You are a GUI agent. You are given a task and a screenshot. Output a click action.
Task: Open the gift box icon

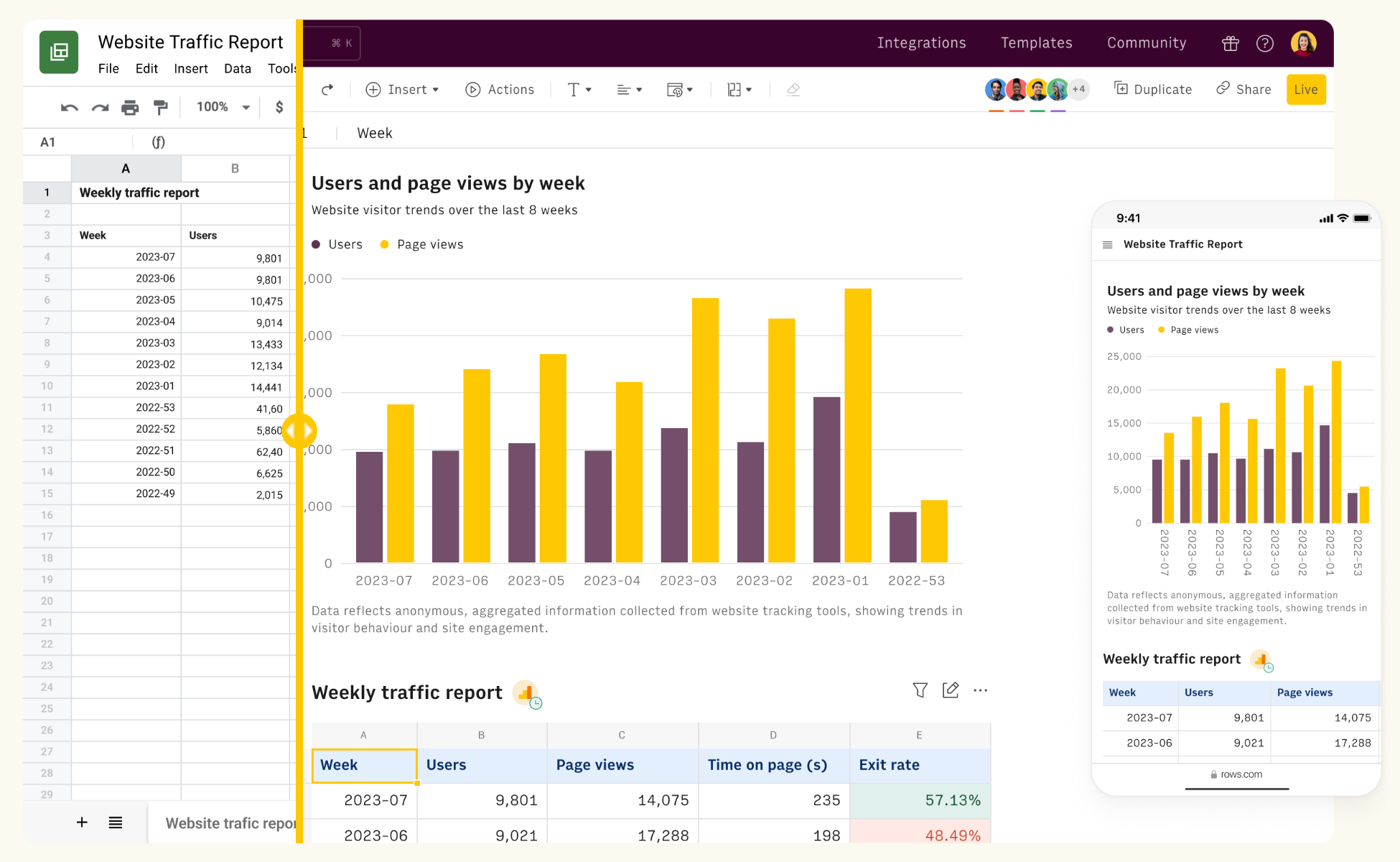1230,43
